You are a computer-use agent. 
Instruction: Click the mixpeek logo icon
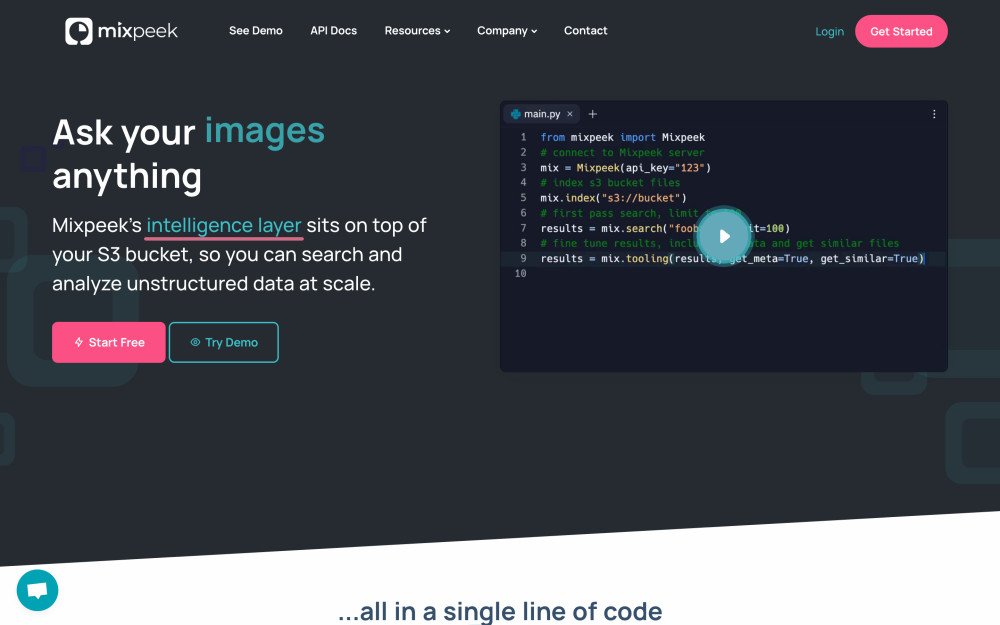[79, 31]
